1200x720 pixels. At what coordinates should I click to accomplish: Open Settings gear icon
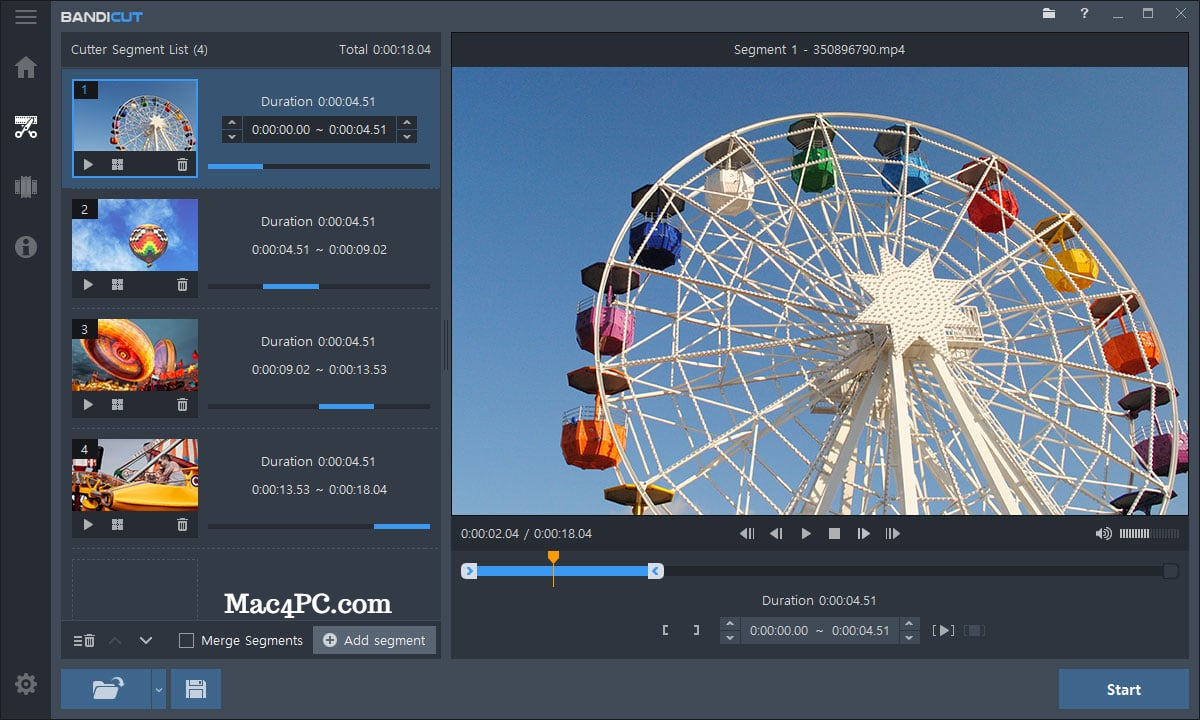click(26, 684)
